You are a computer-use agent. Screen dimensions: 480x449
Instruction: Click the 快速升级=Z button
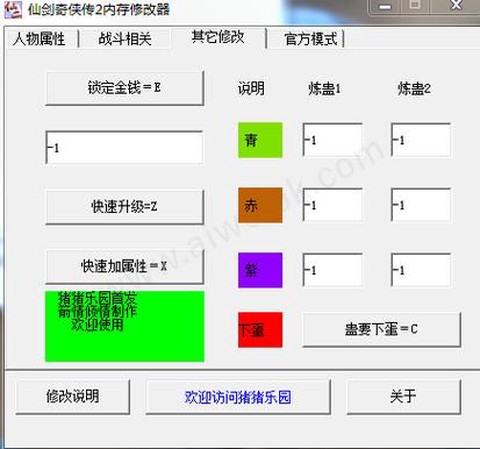(x=125, y=207)
